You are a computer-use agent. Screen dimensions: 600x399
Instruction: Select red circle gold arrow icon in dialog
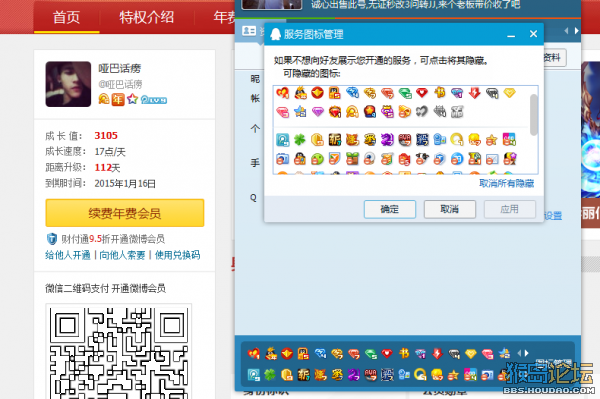317,93
